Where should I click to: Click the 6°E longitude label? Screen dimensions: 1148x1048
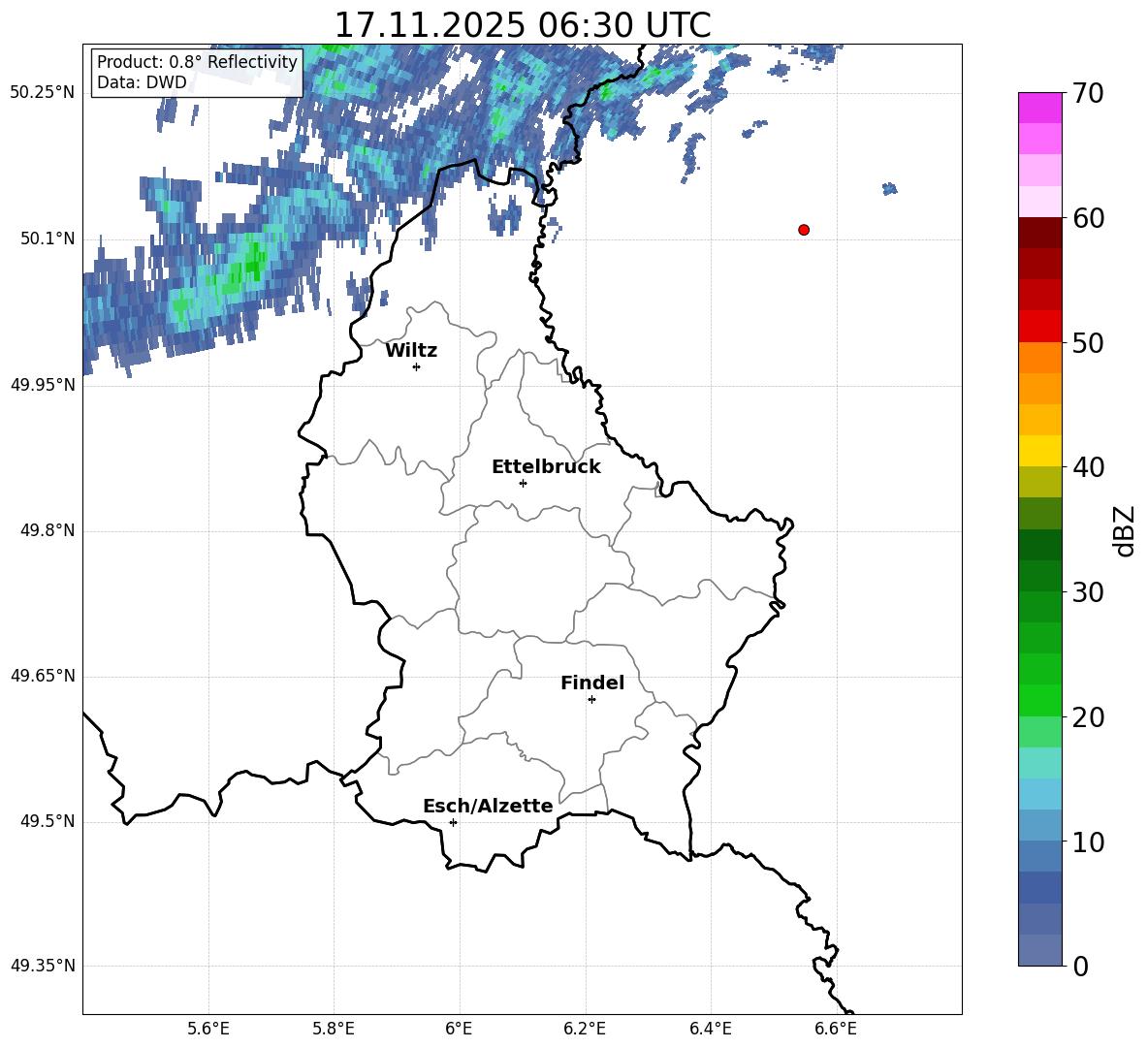[459, 1029]
